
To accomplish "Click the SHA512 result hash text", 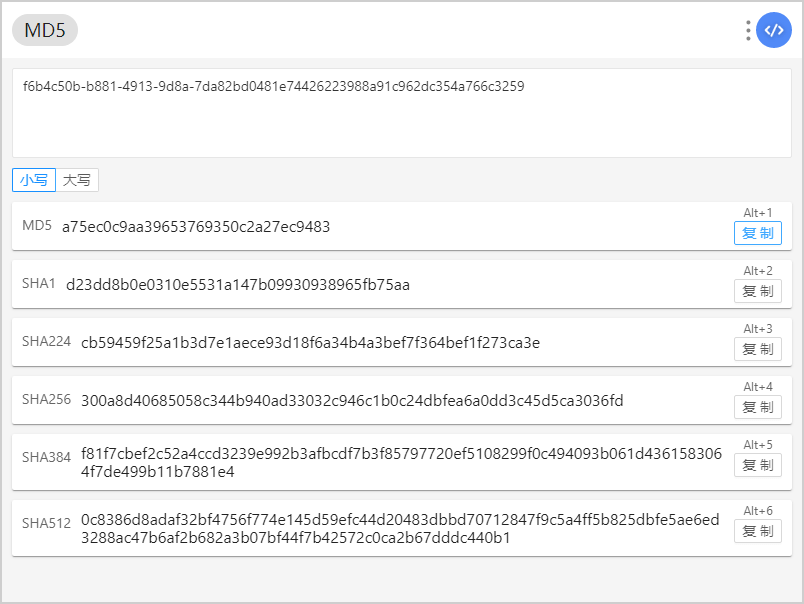I will 400,529.
